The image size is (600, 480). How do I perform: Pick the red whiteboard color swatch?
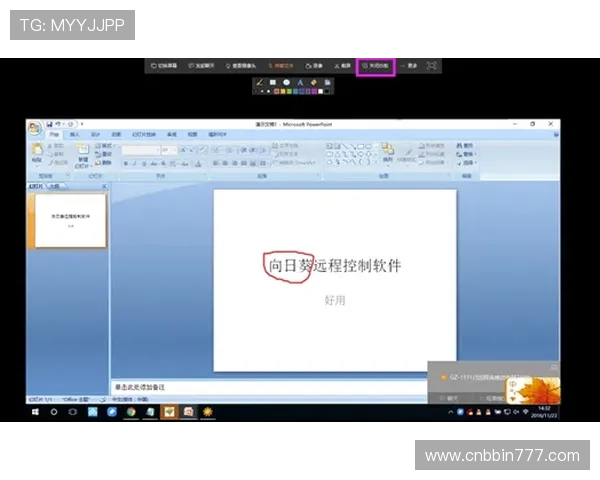pos(276,91)
